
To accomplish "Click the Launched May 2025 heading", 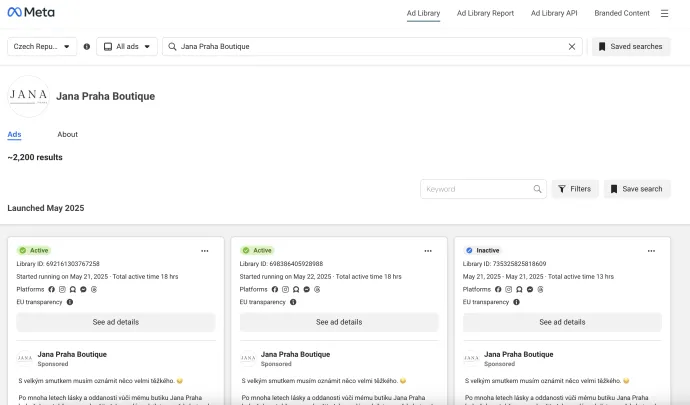I will 46,208.
